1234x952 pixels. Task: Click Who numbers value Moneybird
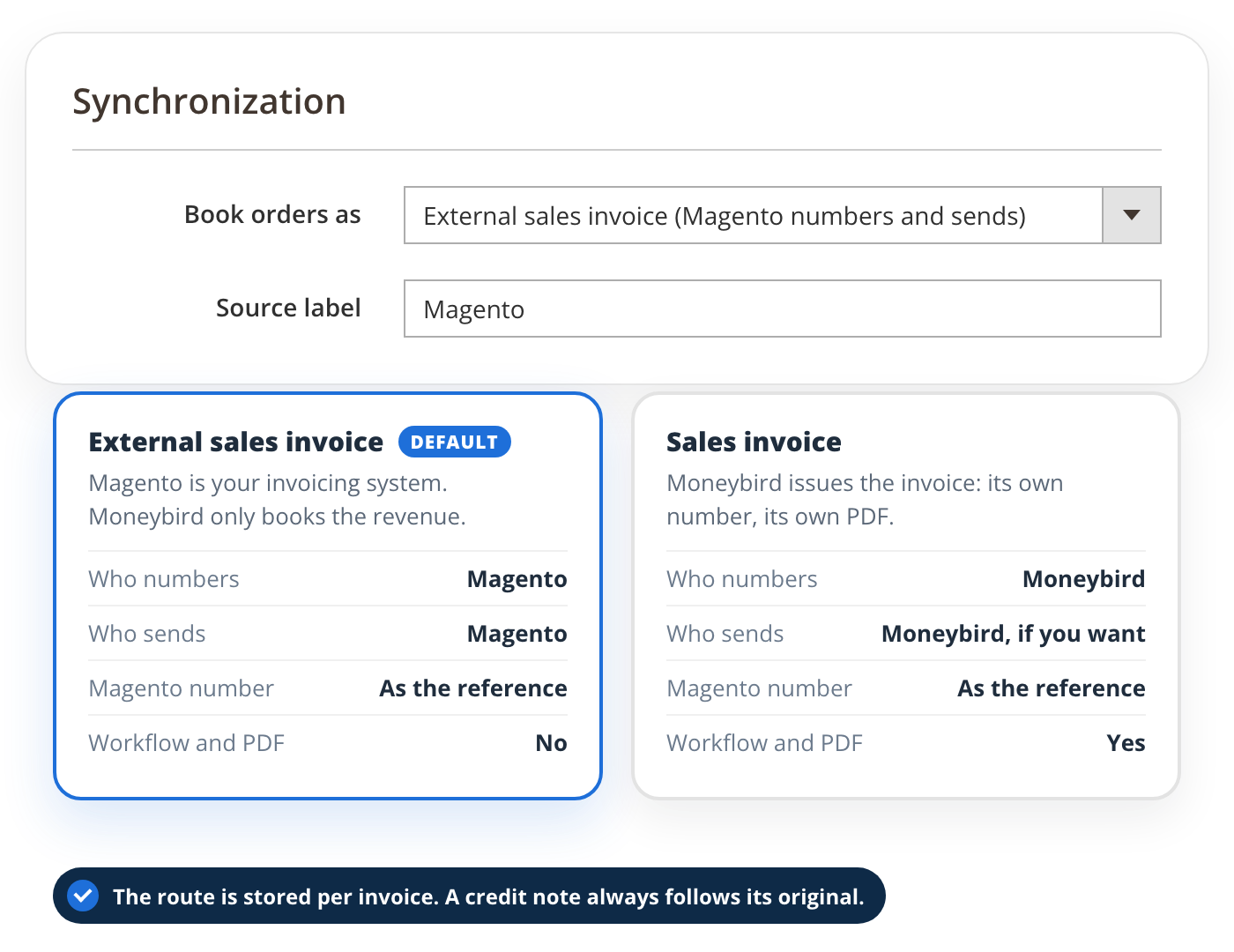coord(1084,579)
